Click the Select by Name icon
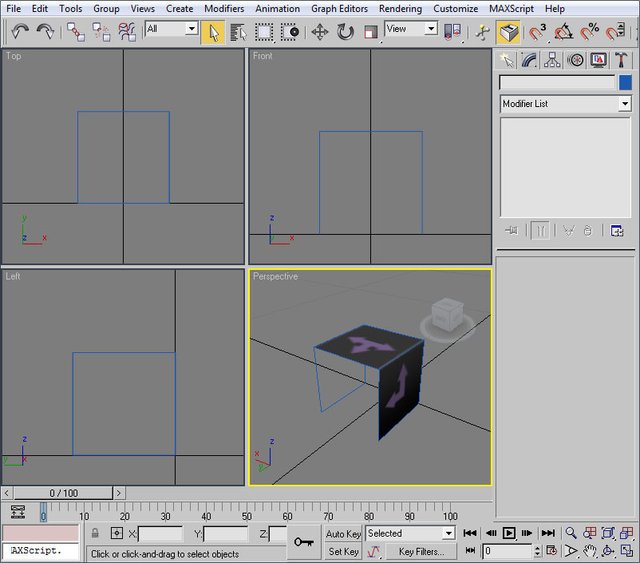This screenshot has width=640, height=563. 238,31
